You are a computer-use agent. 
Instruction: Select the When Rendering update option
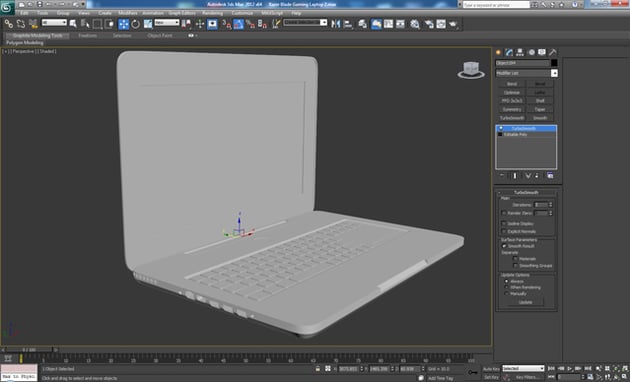506,287
